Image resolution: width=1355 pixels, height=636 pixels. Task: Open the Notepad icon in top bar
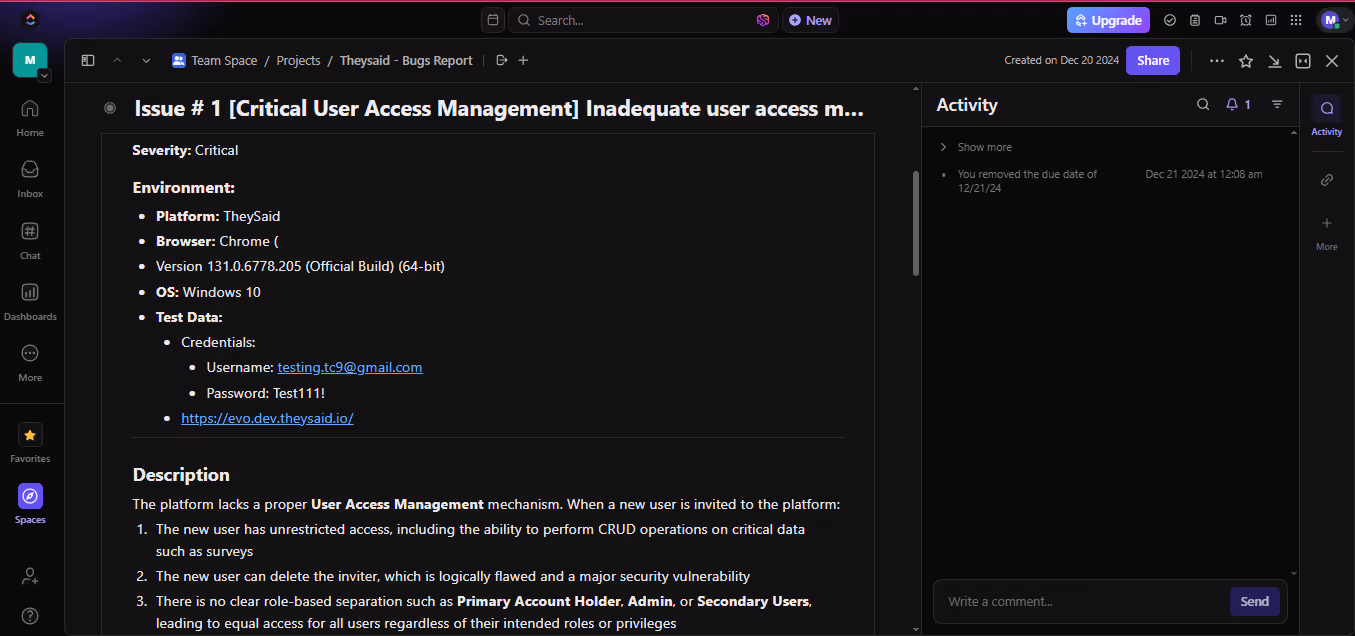(1195, 20)
